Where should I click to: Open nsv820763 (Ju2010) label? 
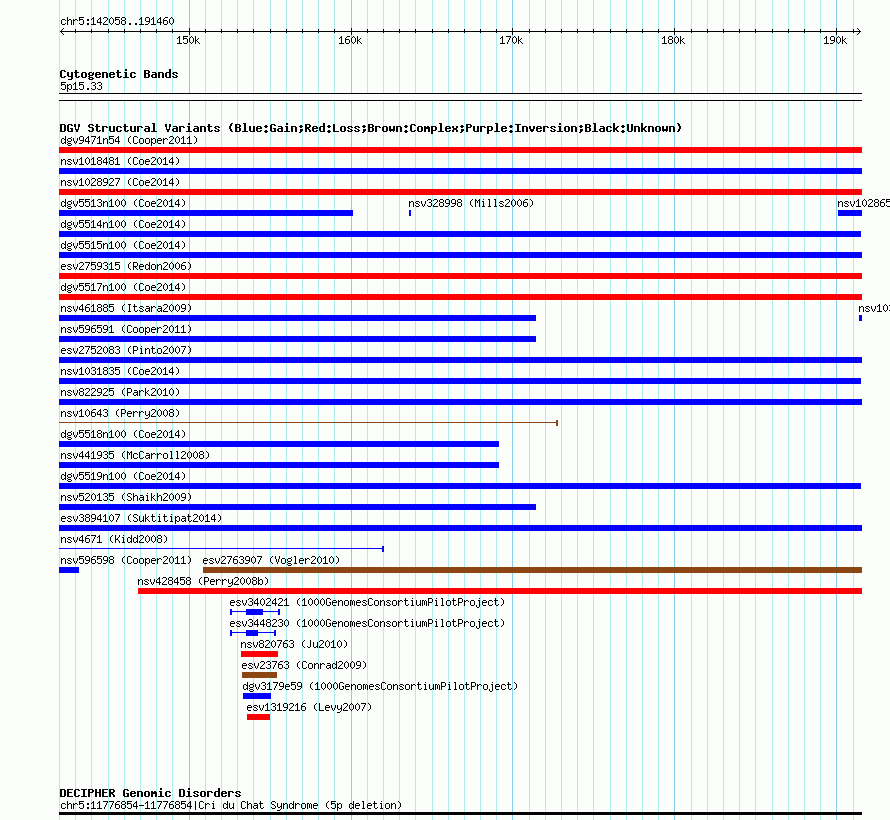294,644
